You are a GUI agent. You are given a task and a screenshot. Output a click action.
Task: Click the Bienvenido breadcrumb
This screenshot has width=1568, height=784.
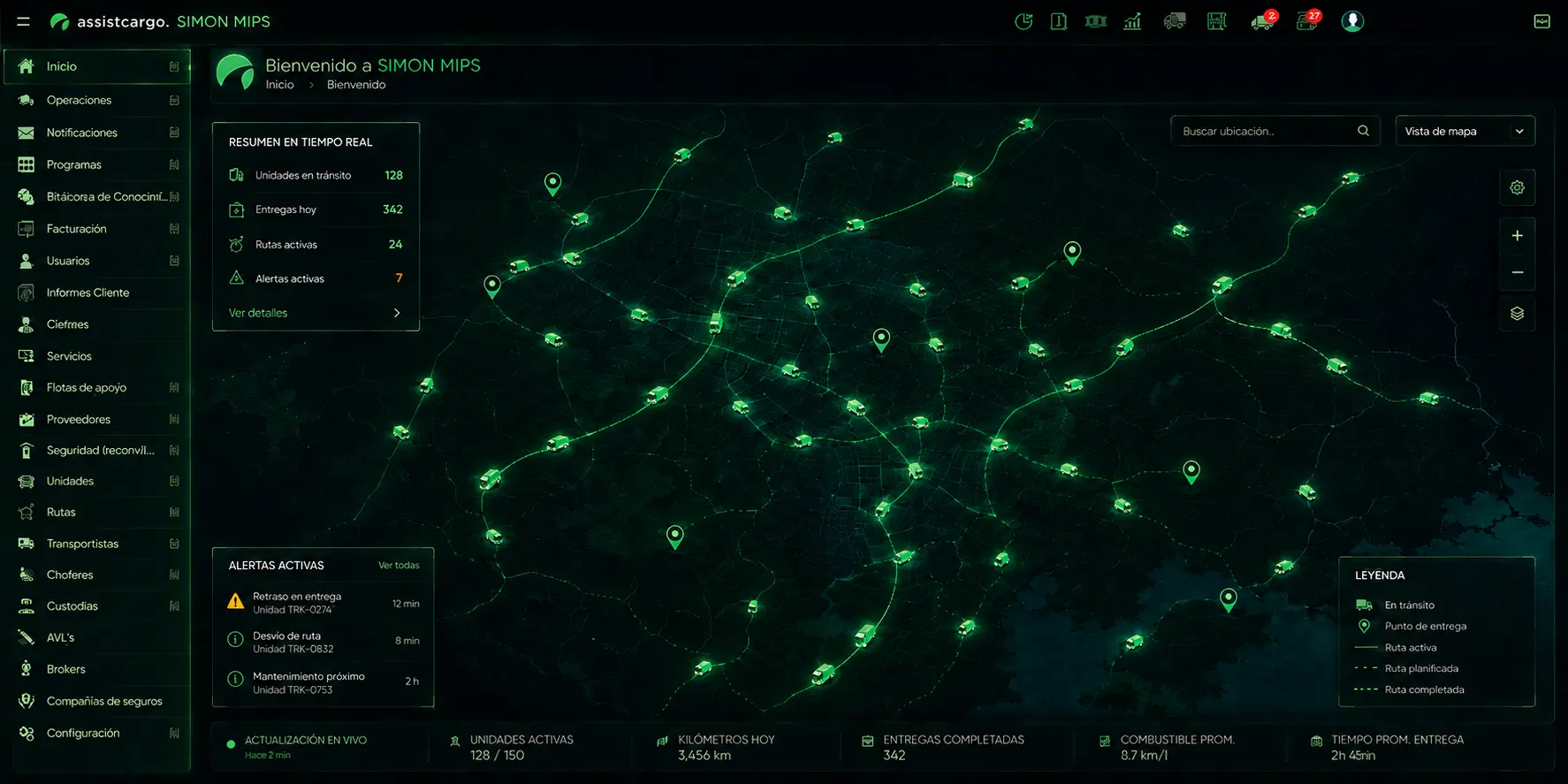click(356, 85)
